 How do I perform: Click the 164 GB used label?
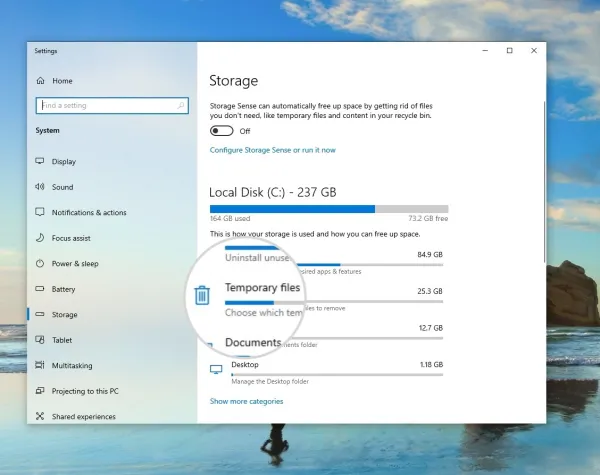coord(230,219)
